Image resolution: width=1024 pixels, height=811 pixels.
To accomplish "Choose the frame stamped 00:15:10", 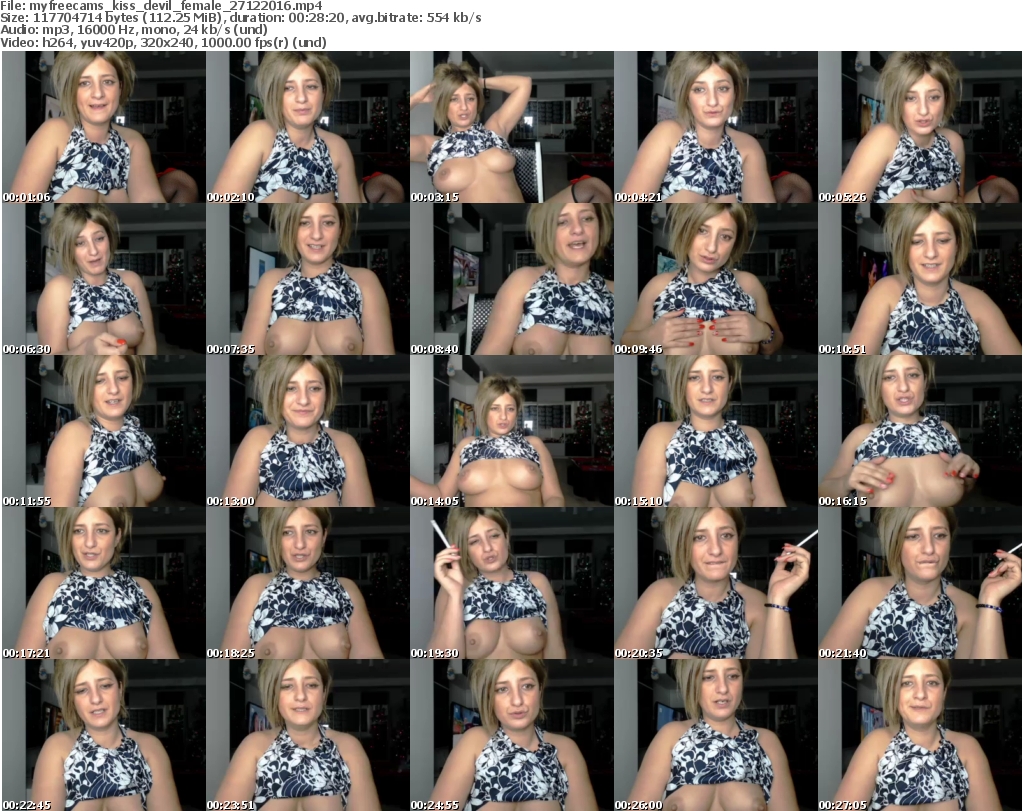I will (716, 431).
